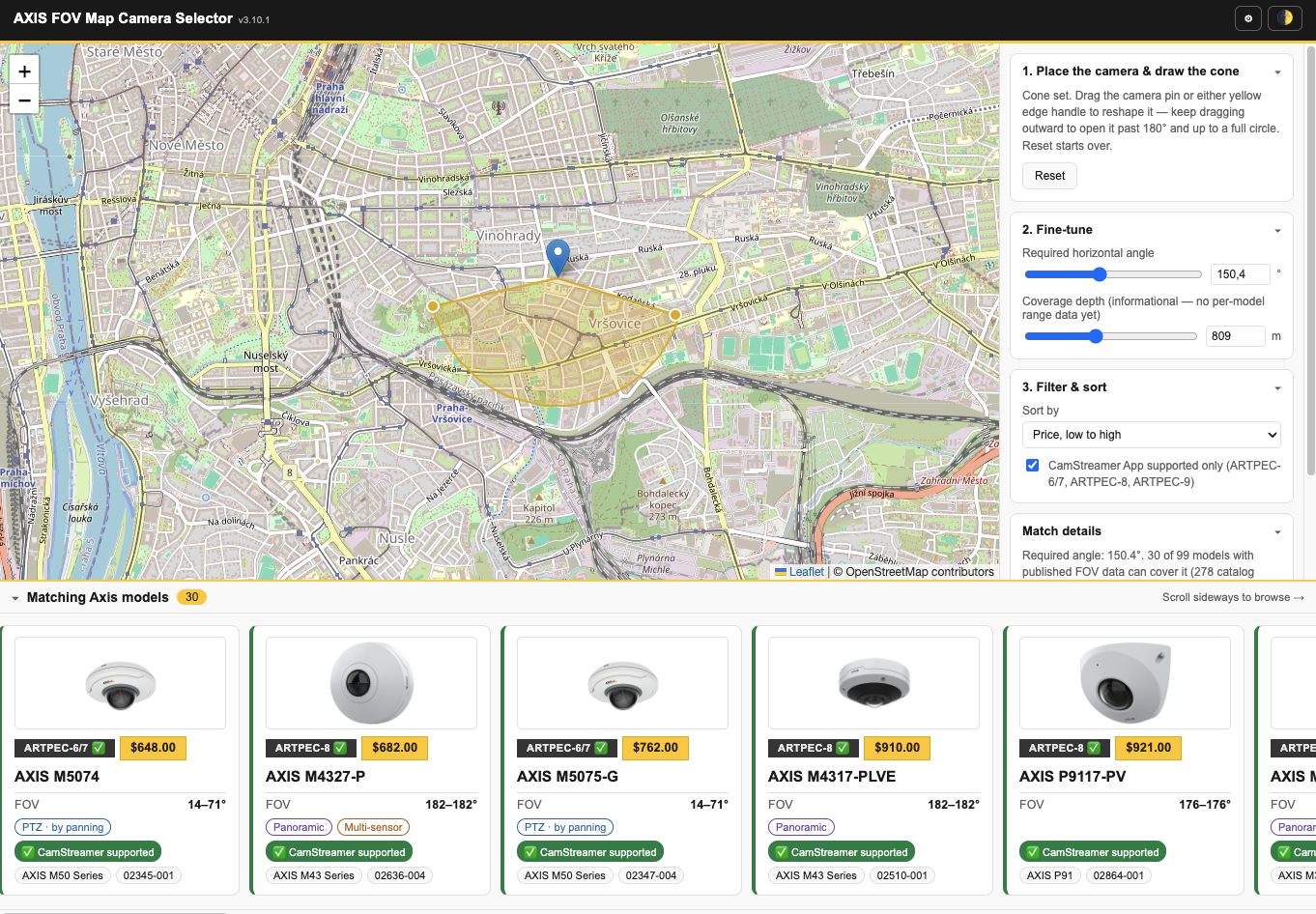Click part number 02510-001
Screen dimensions: 1316x914
902,875
